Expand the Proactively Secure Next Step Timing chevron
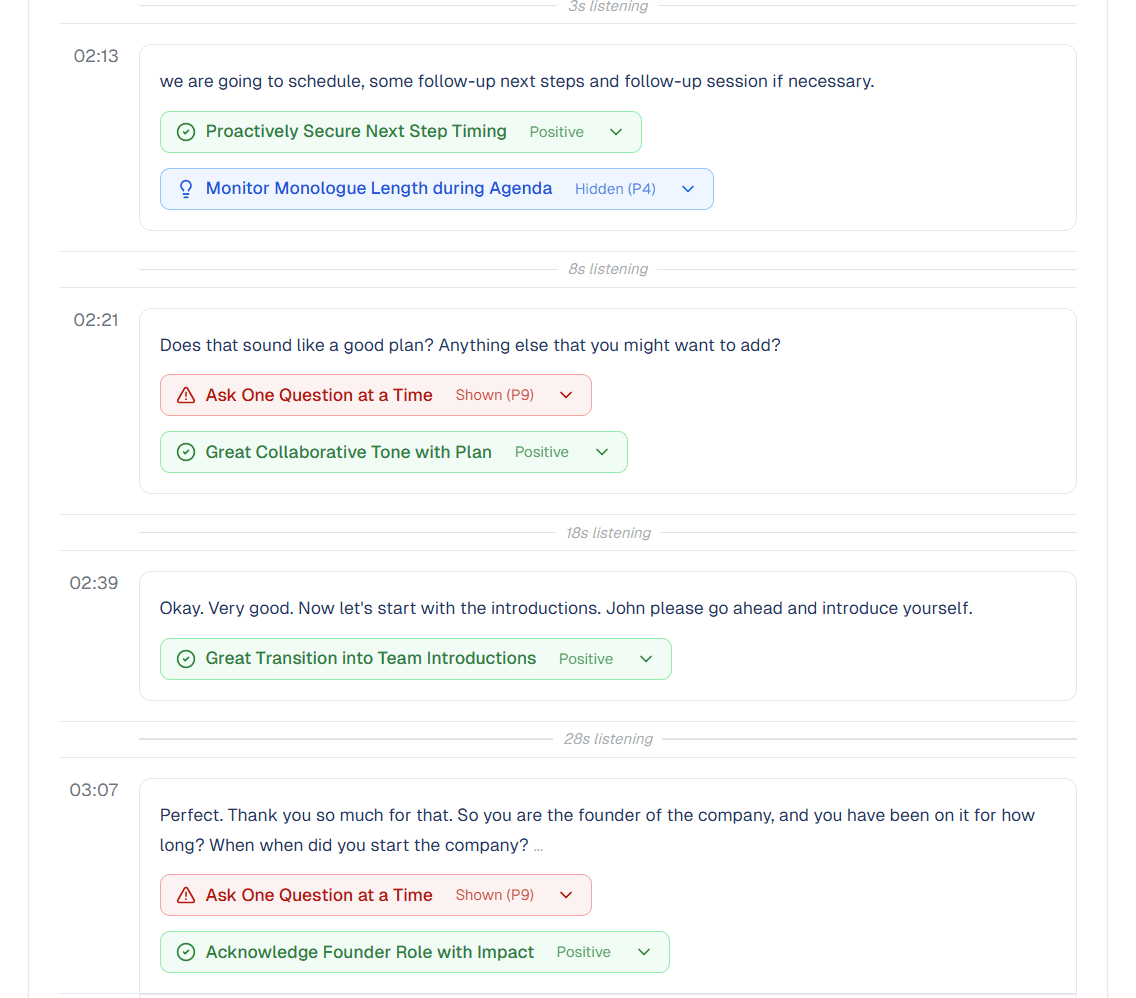 (x=619, y=131)
